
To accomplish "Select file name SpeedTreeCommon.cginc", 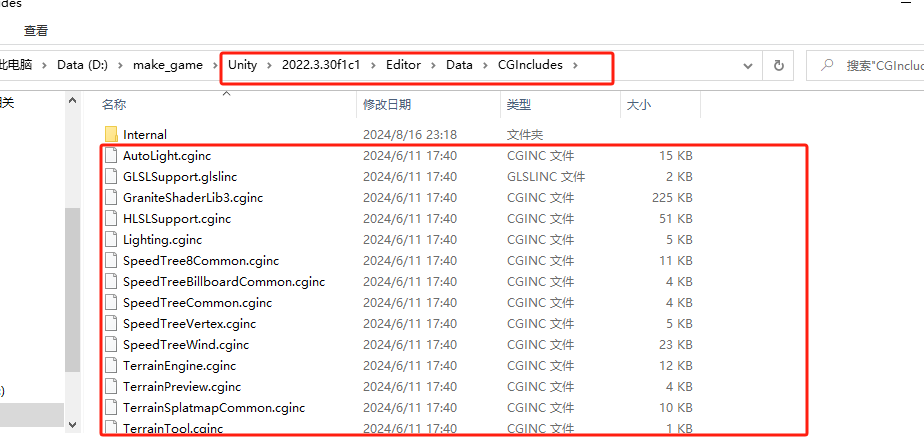I will [197, 302].
